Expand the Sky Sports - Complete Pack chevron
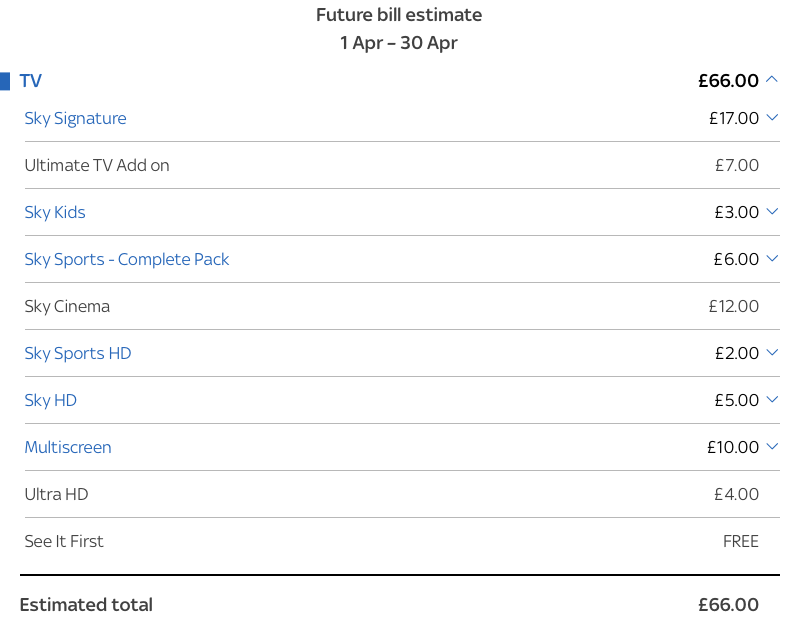799x620 pixels. point(771,259)
